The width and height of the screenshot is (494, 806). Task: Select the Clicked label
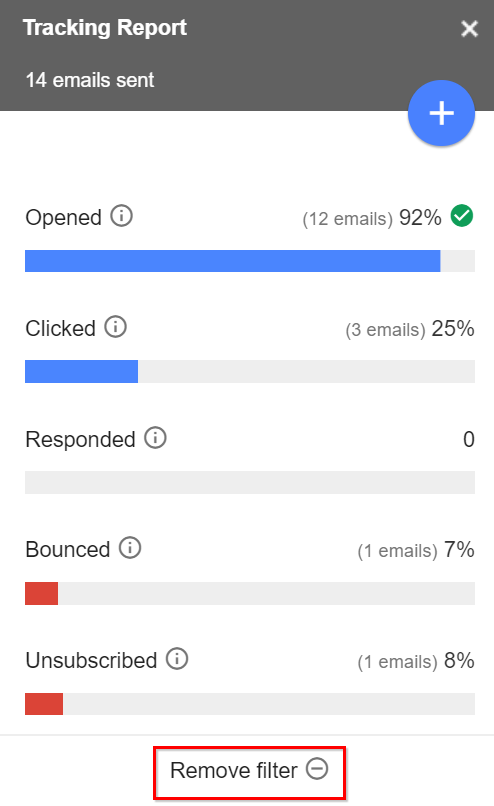pyautogui.click(x=61, y=328)
